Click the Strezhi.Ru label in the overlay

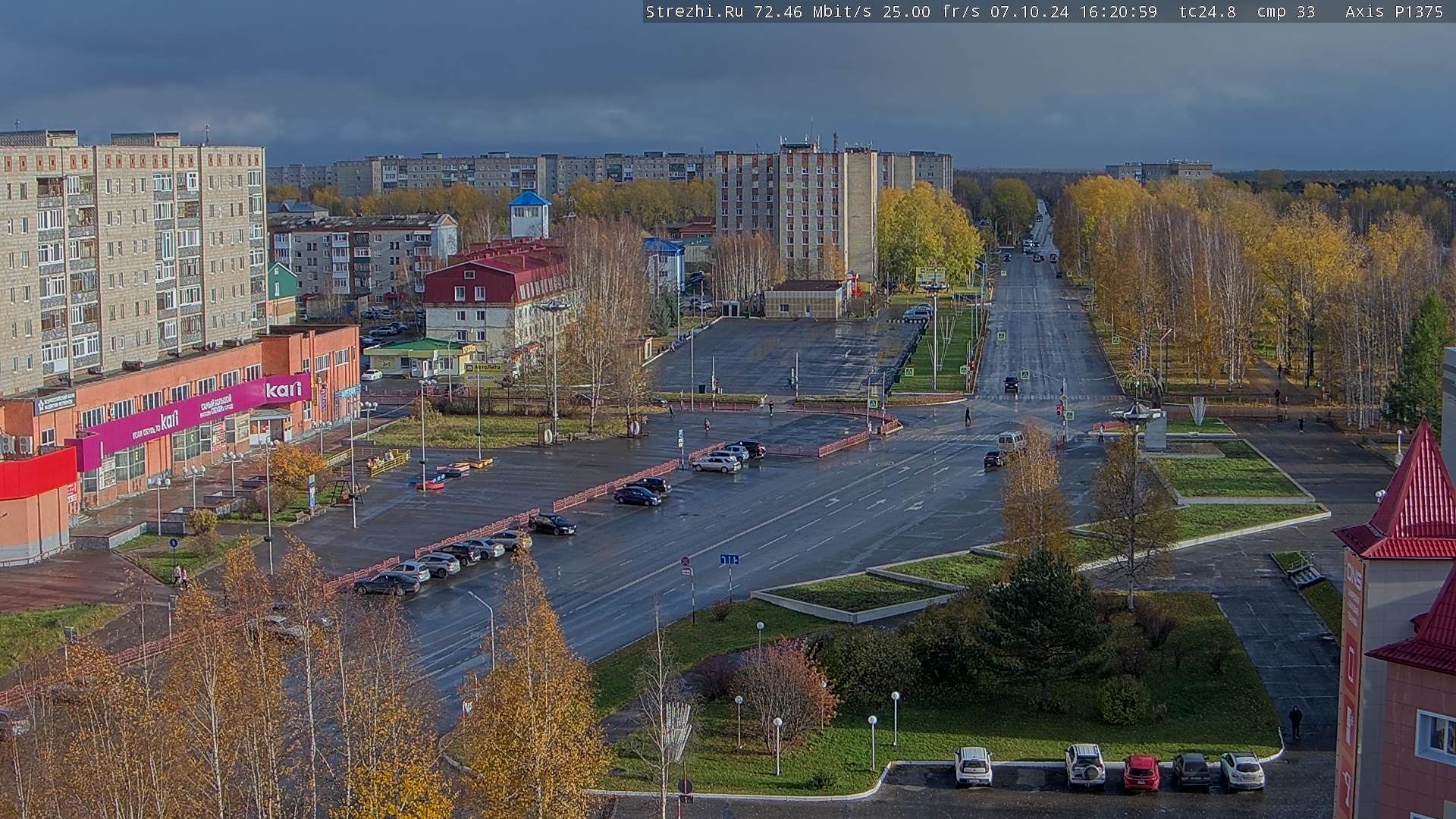click(x=695, y=11)
